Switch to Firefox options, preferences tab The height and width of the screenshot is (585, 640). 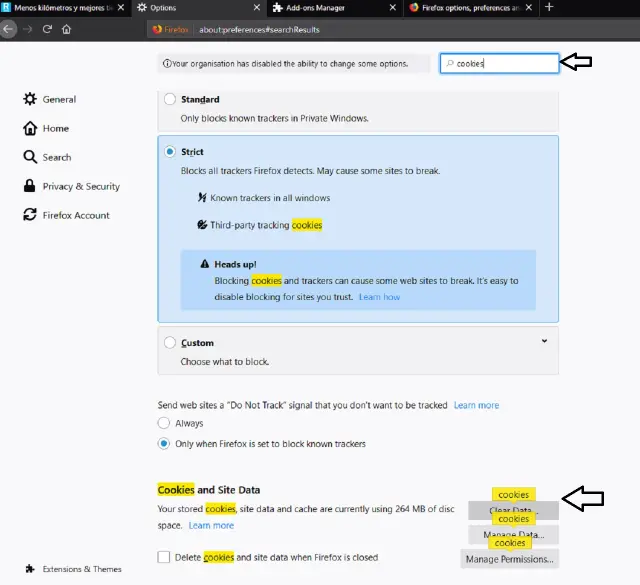tap(470, 7)
